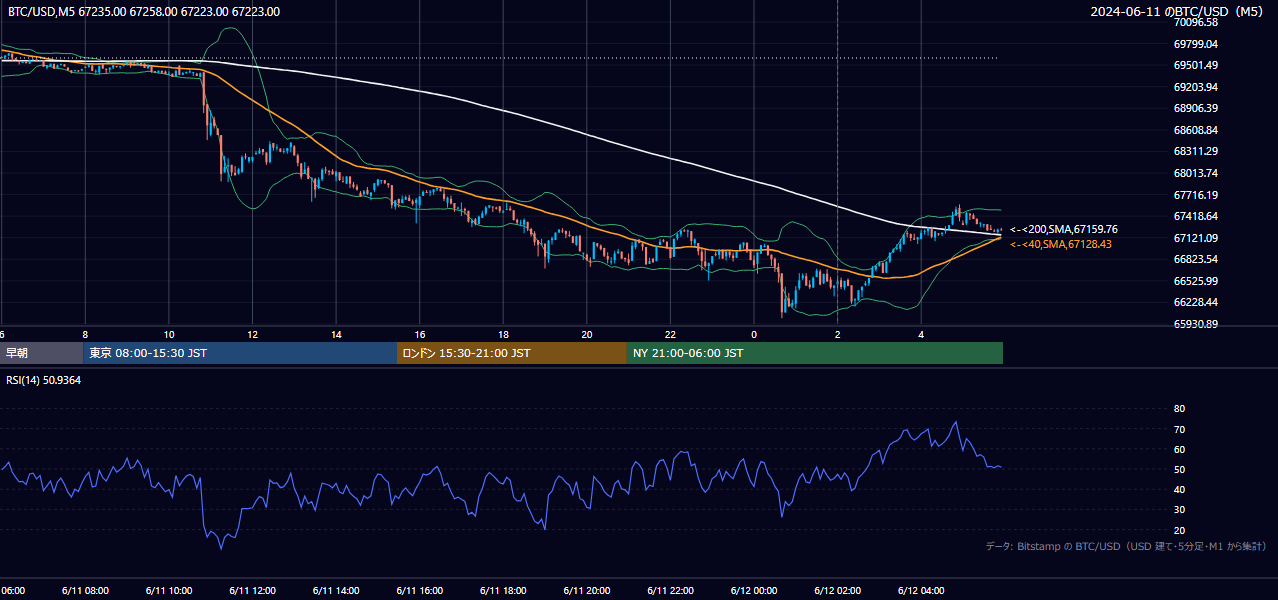
Task: Select the 40 SMA label reading 67128.43
Action: 1061,244
